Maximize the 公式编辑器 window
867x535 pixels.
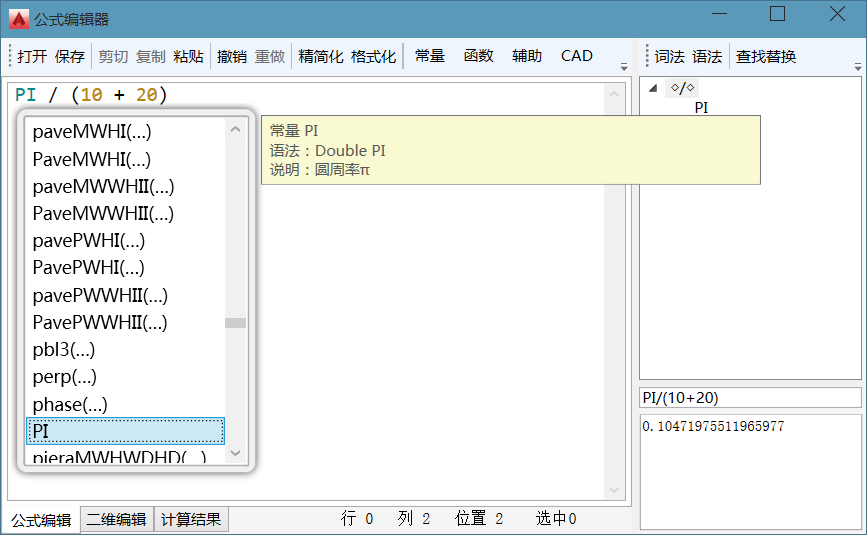[777, 14]
